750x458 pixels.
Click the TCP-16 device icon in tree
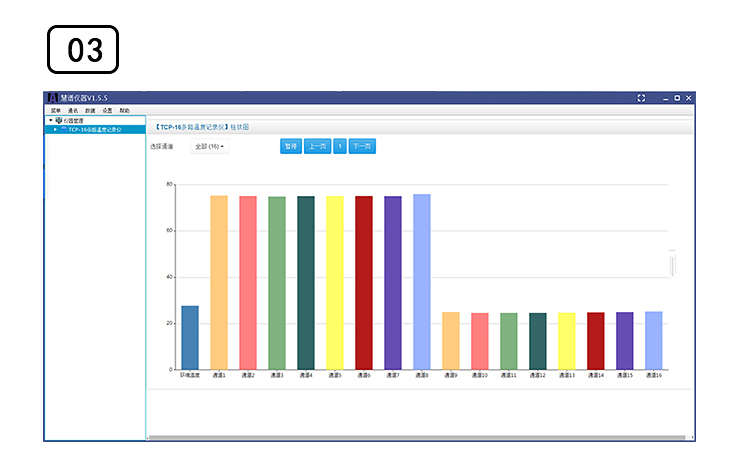pos(64,130)
